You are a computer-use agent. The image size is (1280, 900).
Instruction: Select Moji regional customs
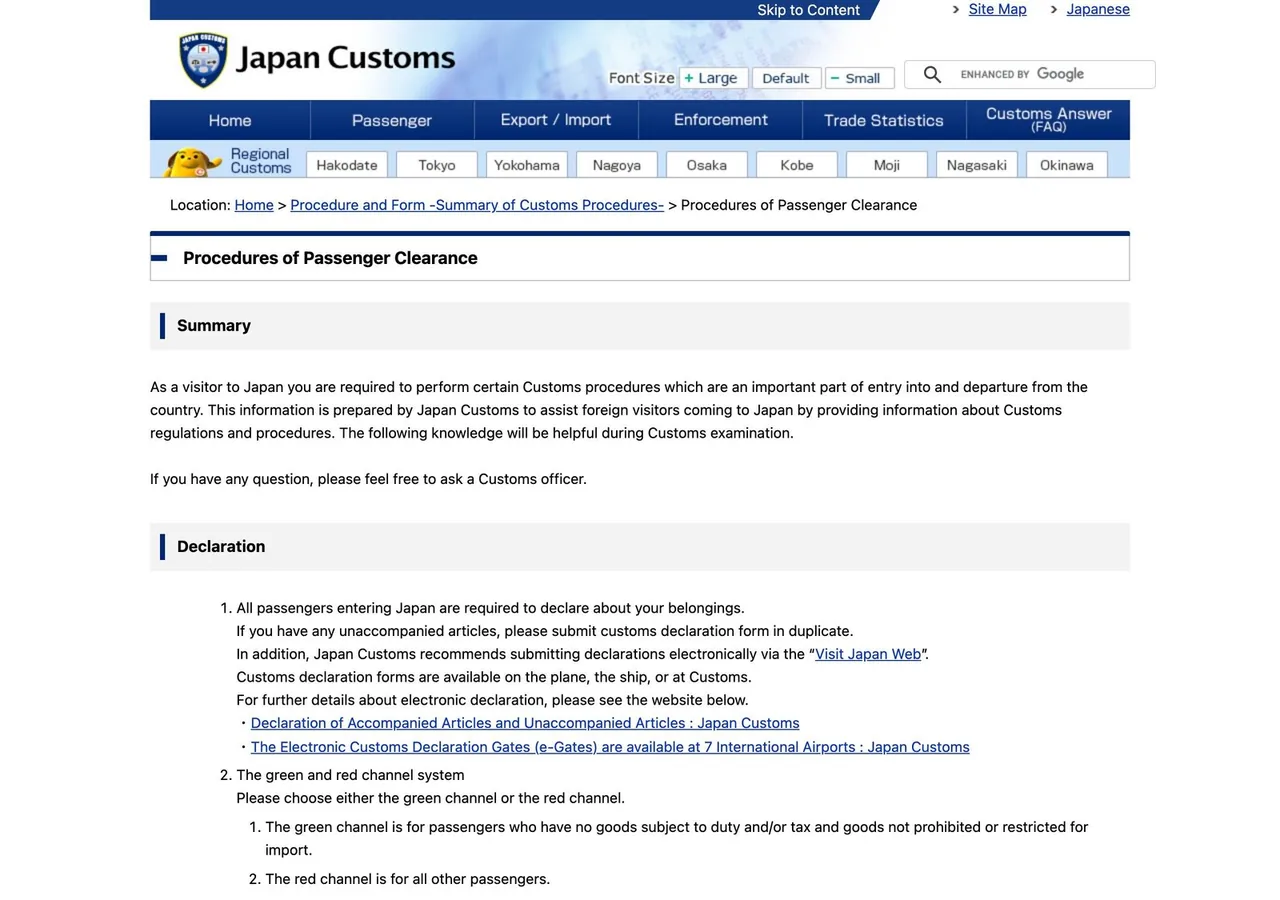tap(887, 165)
